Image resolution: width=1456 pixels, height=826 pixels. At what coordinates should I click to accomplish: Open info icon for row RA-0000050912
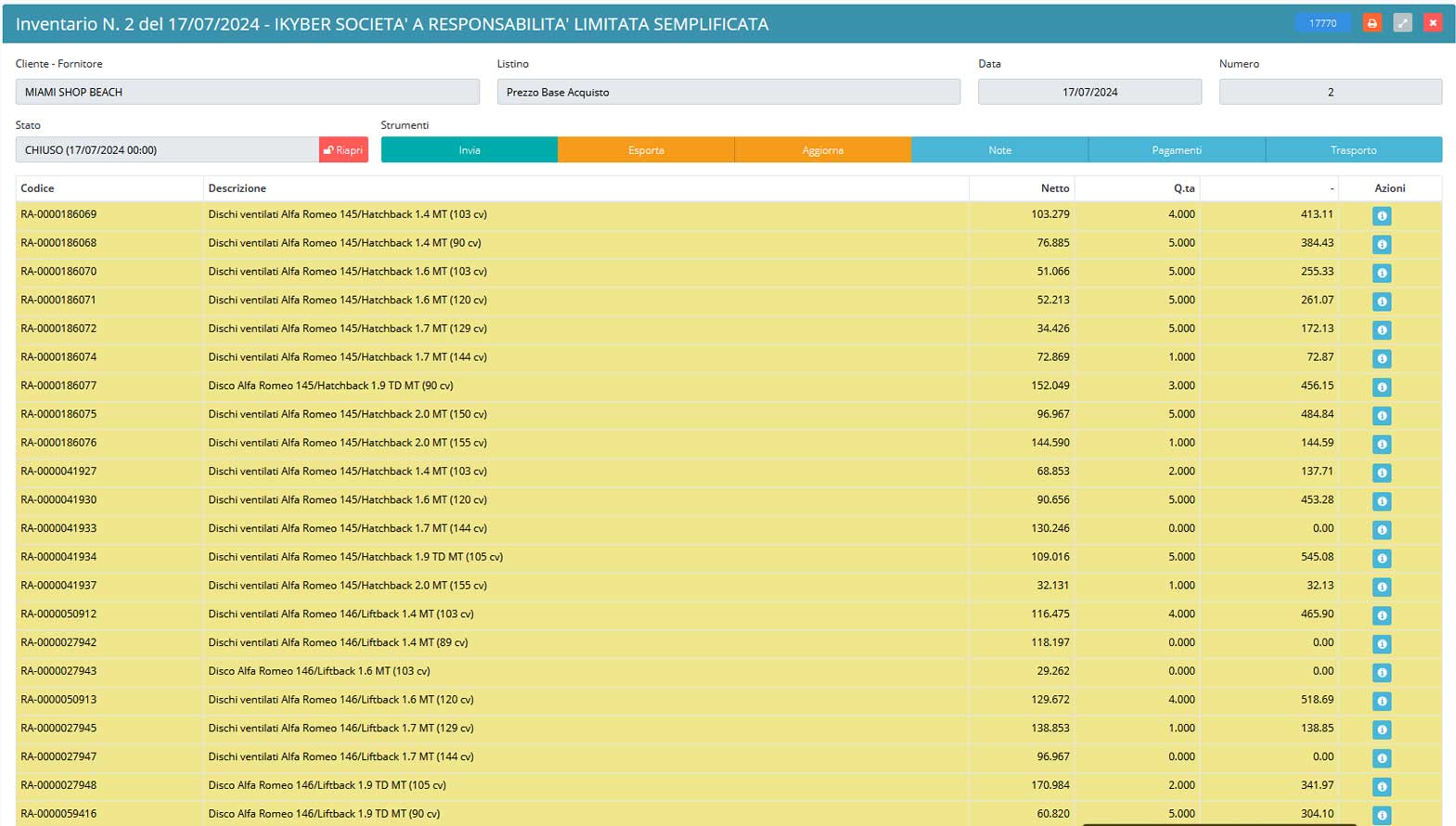coord(1382,615)
